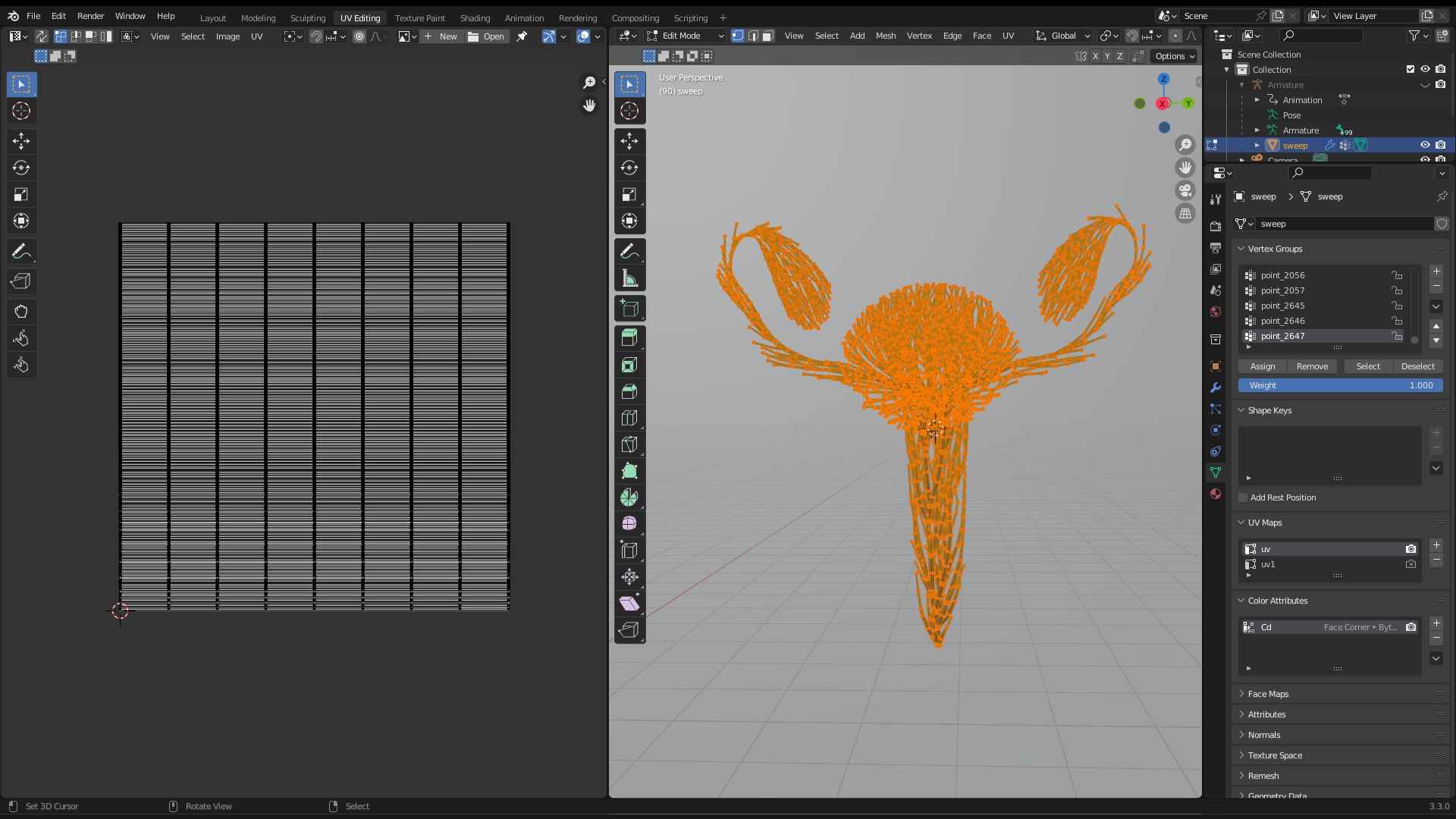Open the Options dropdown
Screen dimensions: 1456x819
tap(1175, 56)
